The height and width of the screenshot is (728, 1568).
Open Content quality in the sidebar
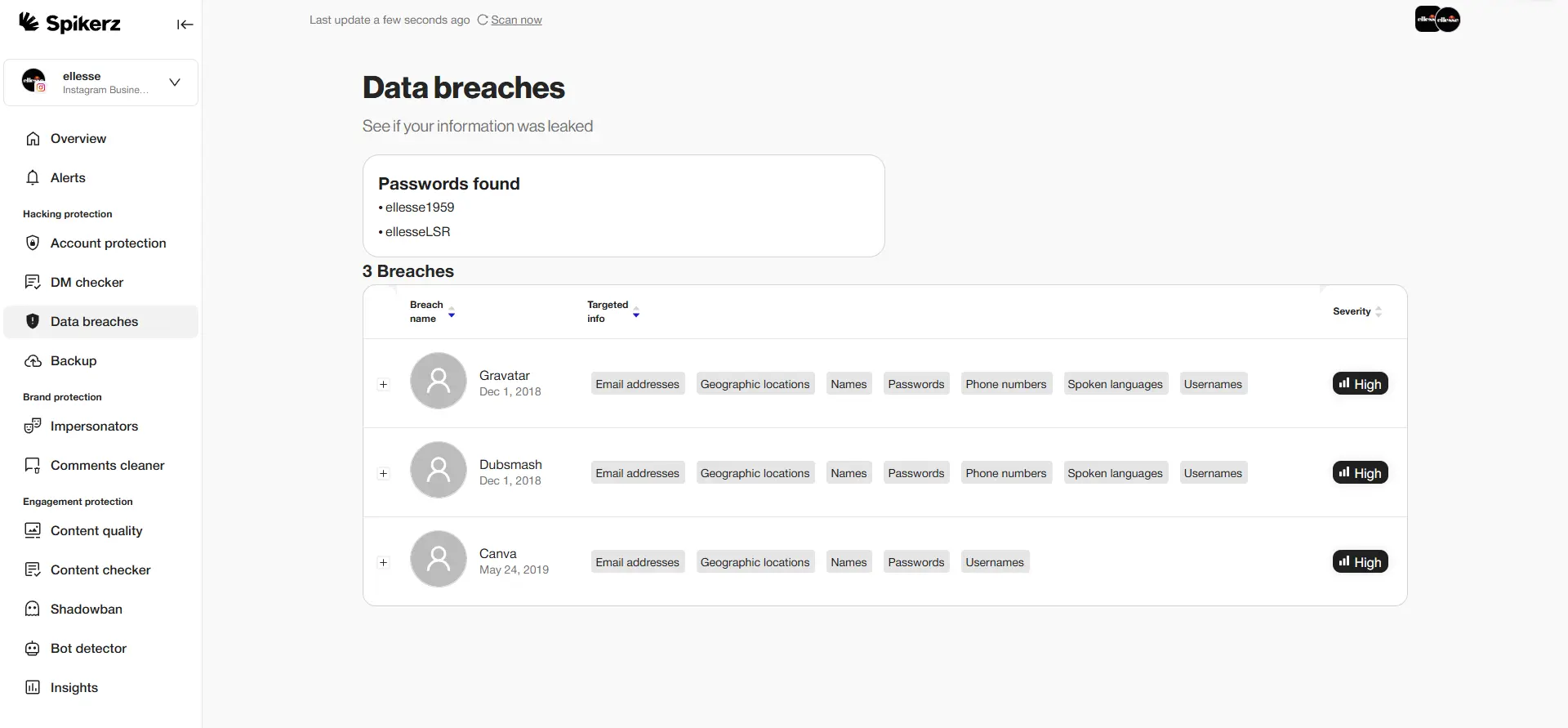[101, 531]
